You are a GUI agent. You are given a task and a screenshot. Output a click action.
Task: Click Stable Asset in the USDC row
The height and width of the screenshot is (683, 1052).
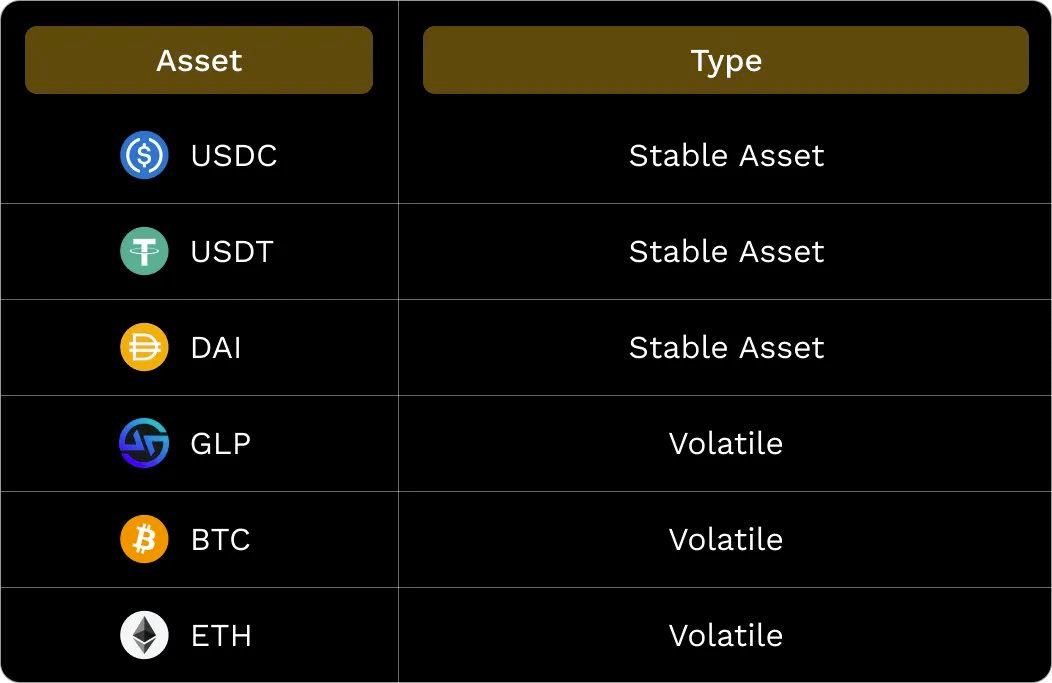point(727,156)
